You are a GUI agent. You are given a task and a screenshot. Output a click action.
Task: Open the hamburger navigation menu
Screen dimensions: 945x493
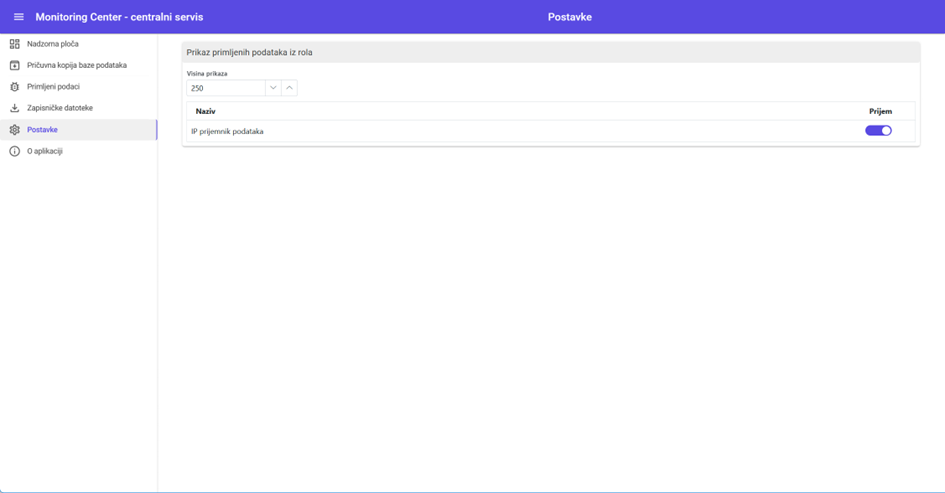pos(18,17)
